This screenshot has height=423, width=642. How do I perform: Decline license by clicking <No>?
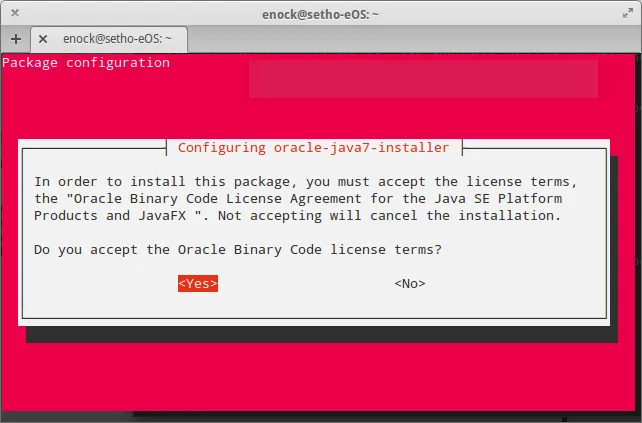coord(410,283)
